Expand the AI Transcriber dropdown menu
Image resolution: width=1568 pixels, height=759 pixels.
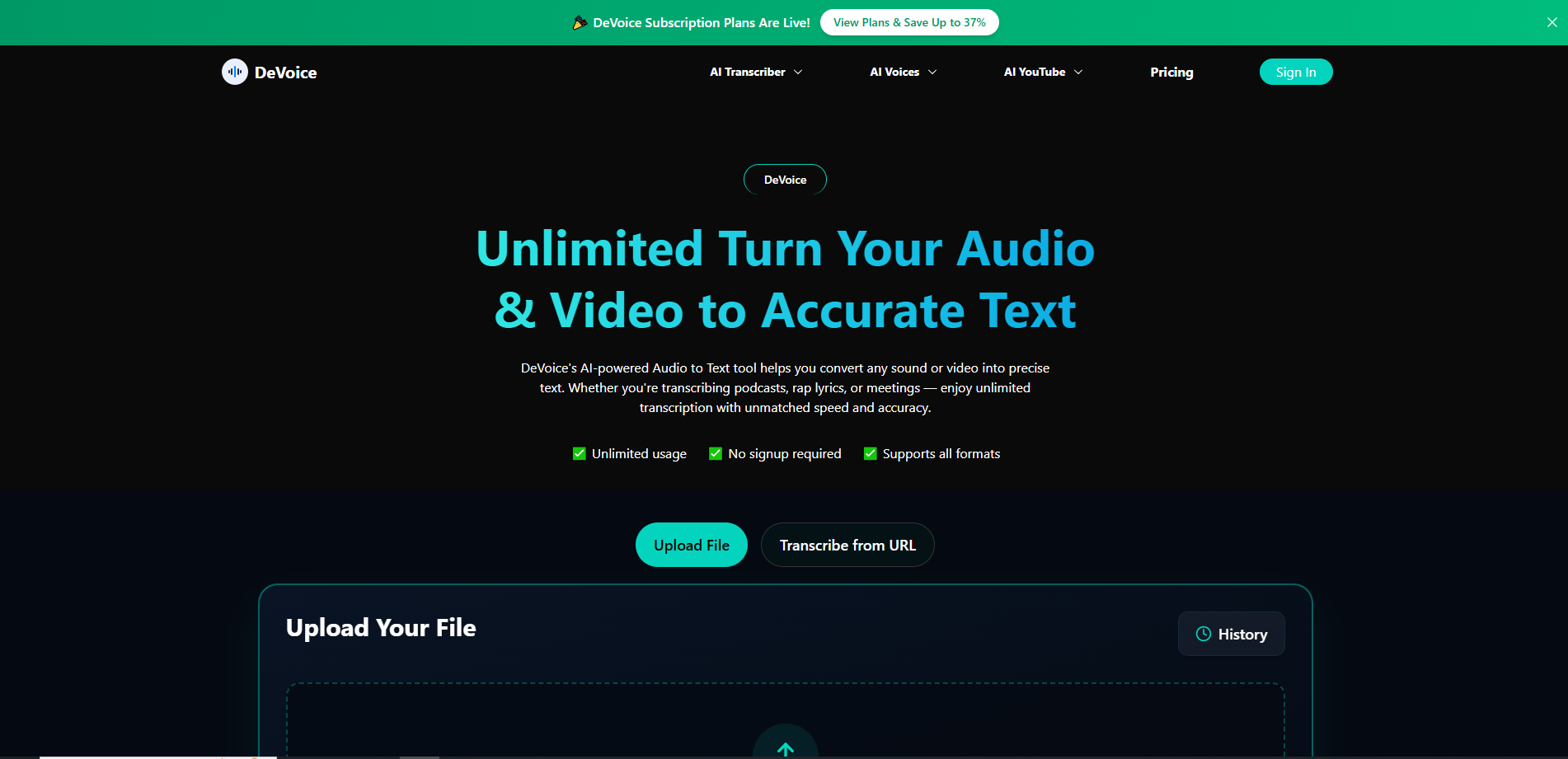[754, 72]
